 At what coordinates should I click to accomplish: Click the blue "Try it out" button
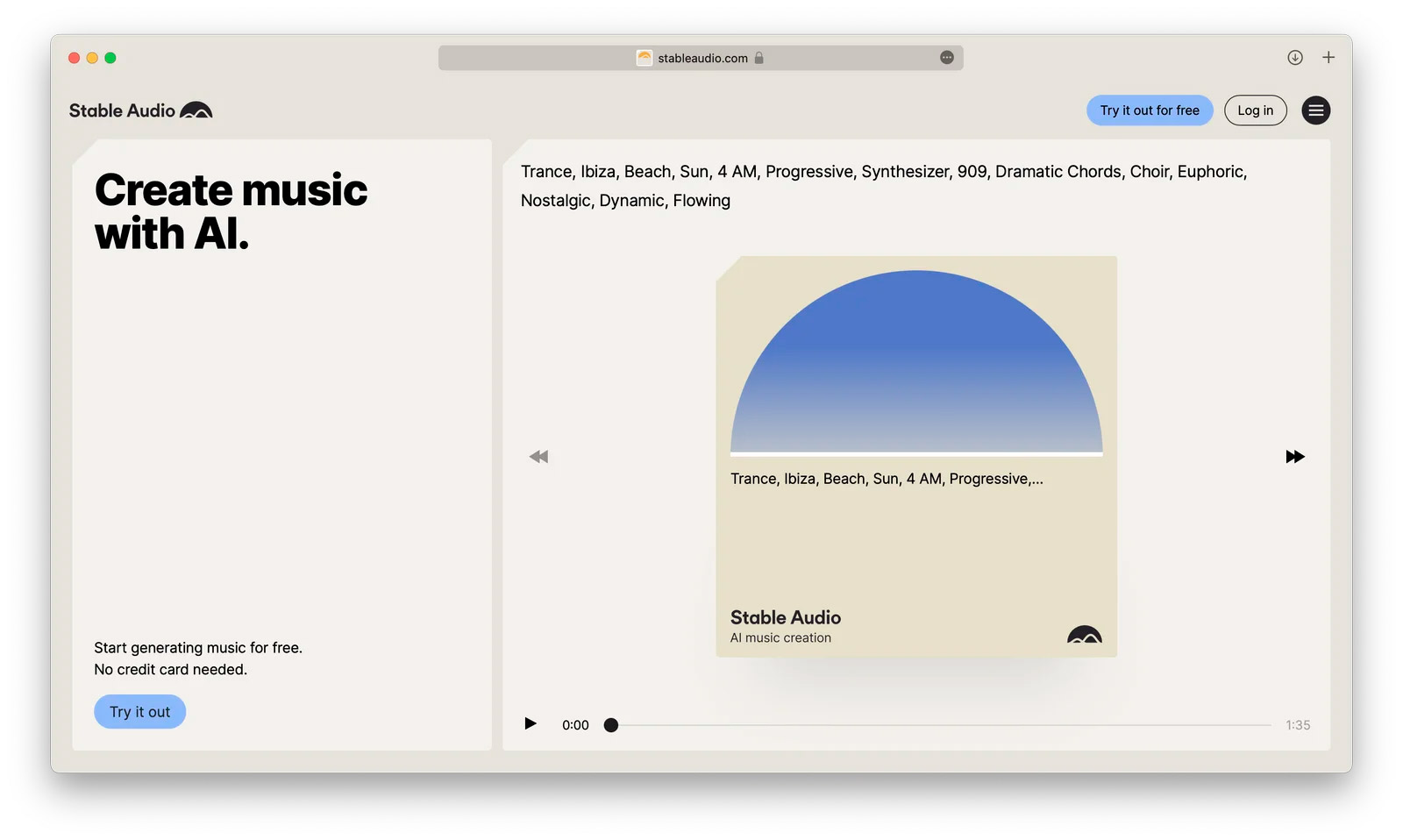click(139, 712)
